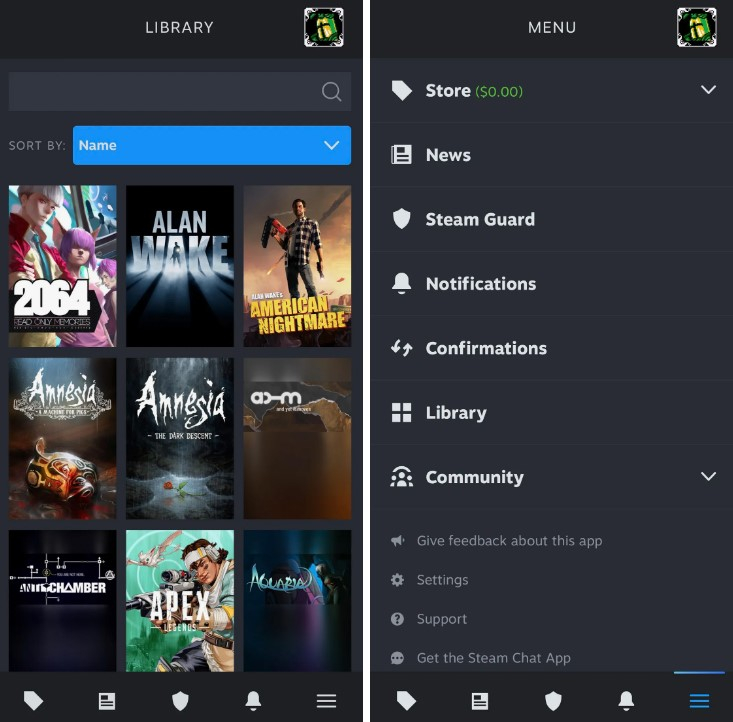Open Confirmations from the menu list
The width and height of the screenshot is (733, 722).
coord(486,348)
